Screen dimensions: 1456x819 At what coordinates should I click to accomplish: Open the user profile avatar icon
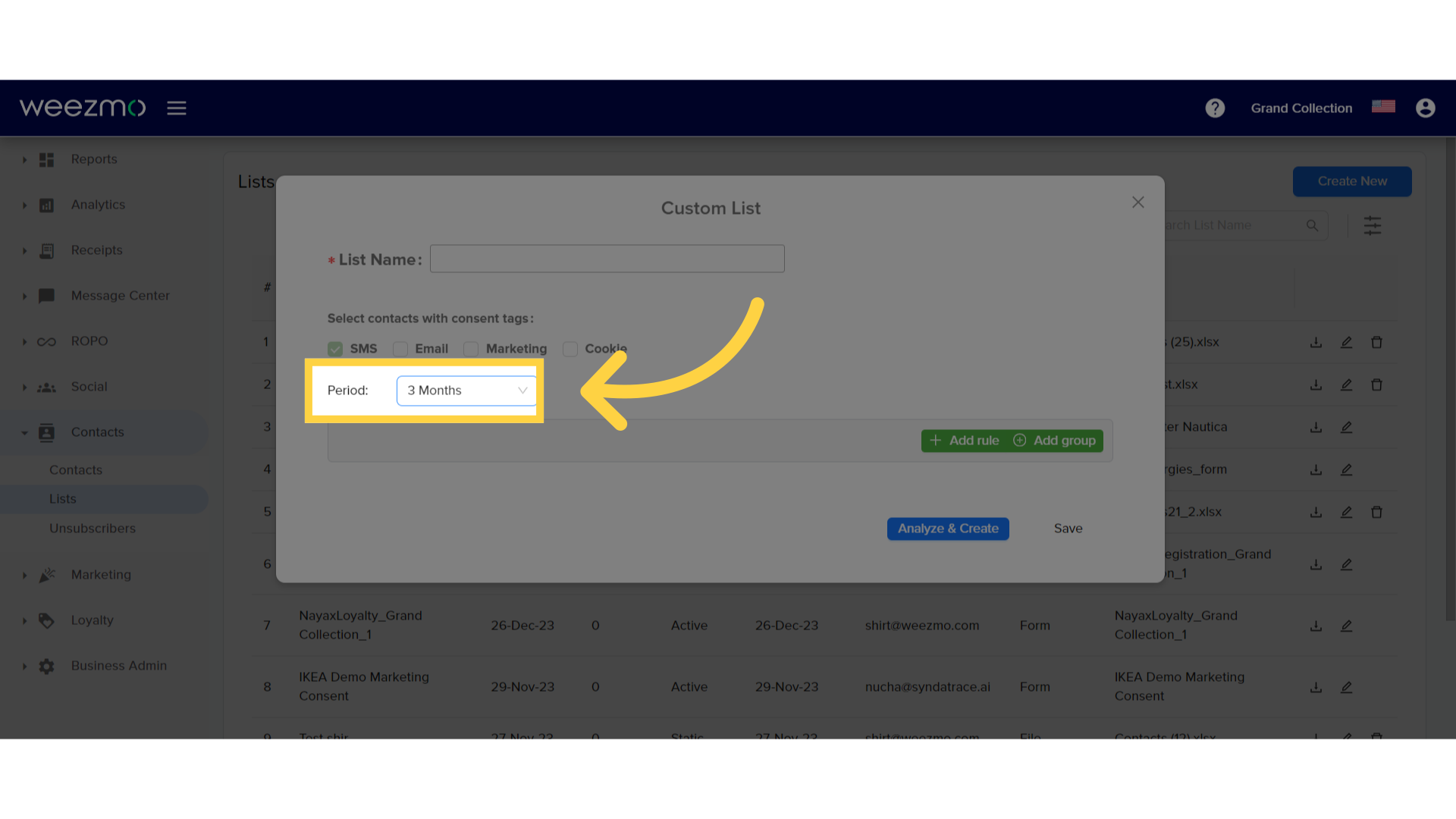(x=1426, y=108)
